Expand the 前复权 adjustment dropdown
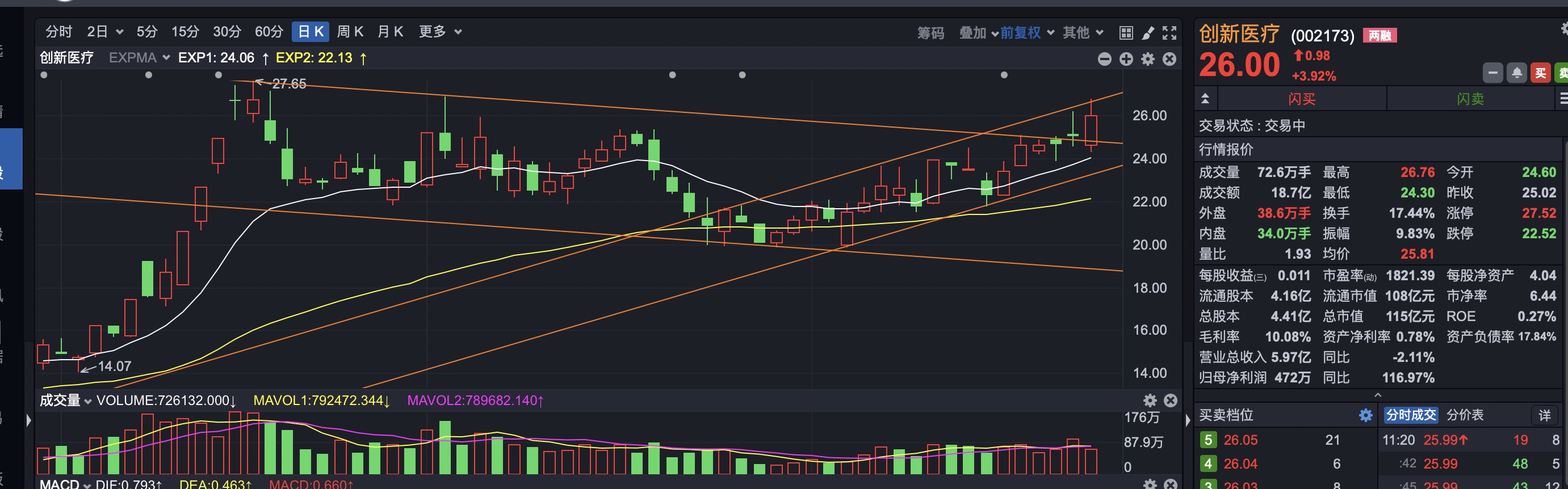The height and width of the screenshot is (489, 1568). pyautogui.click(x=1027, y=33)
